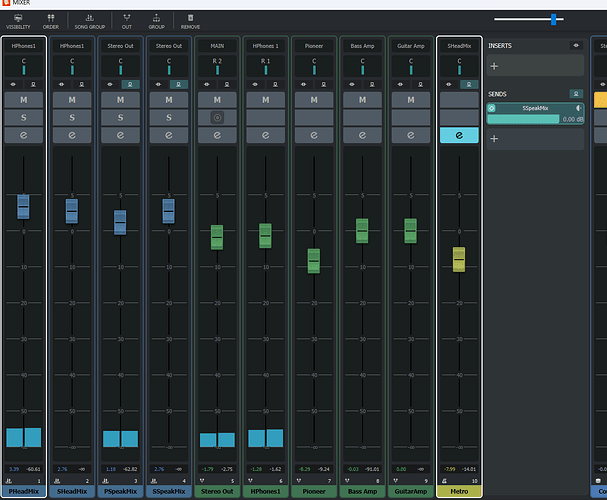Image resolution: width=607 pixels, height=500 pixels.
Task: Open HPhones1 output selector on PHeadMix
Action: (x=24, y=46)
